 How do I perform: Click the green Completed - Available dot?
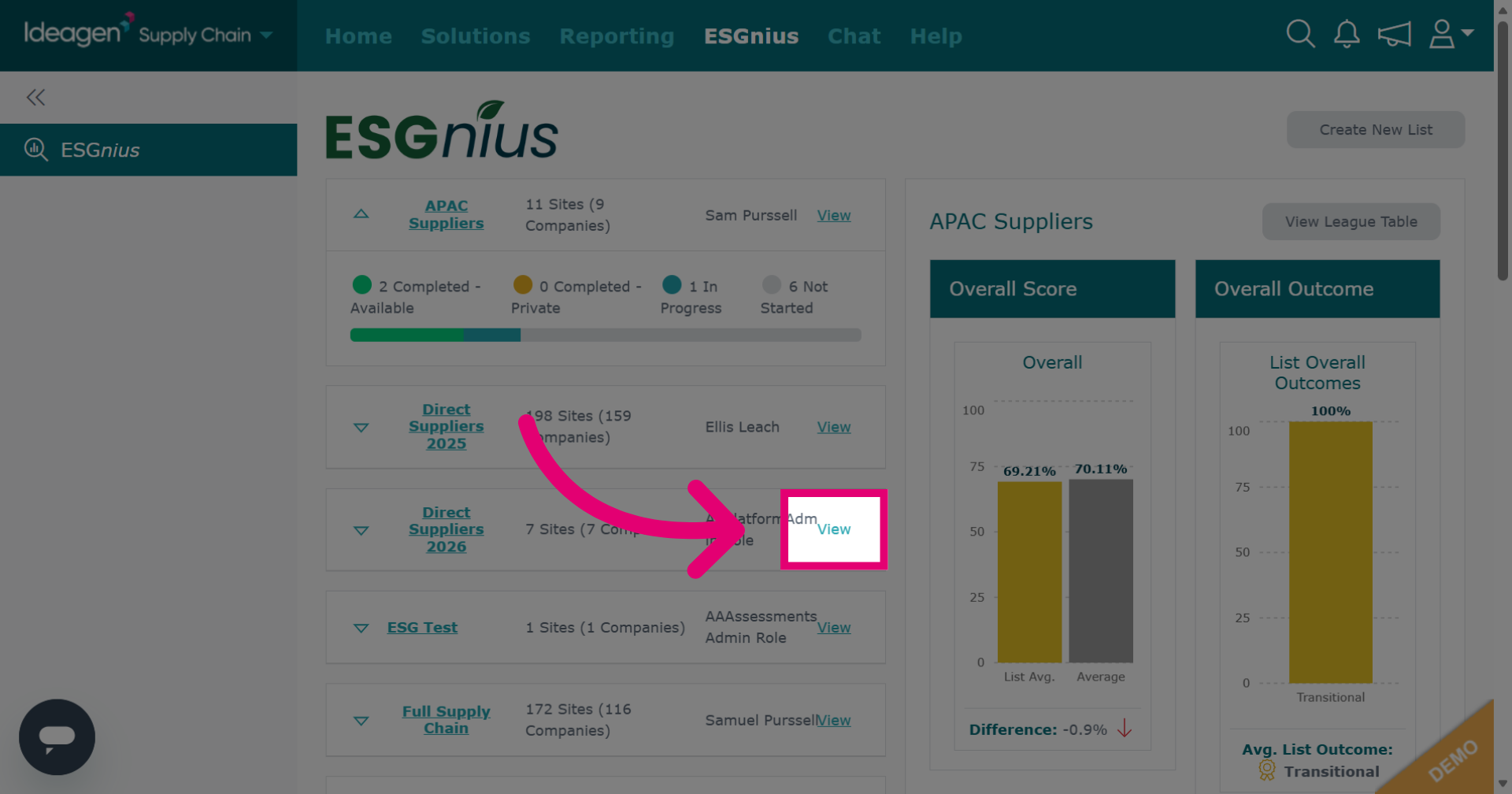click(x=362, y=284)
